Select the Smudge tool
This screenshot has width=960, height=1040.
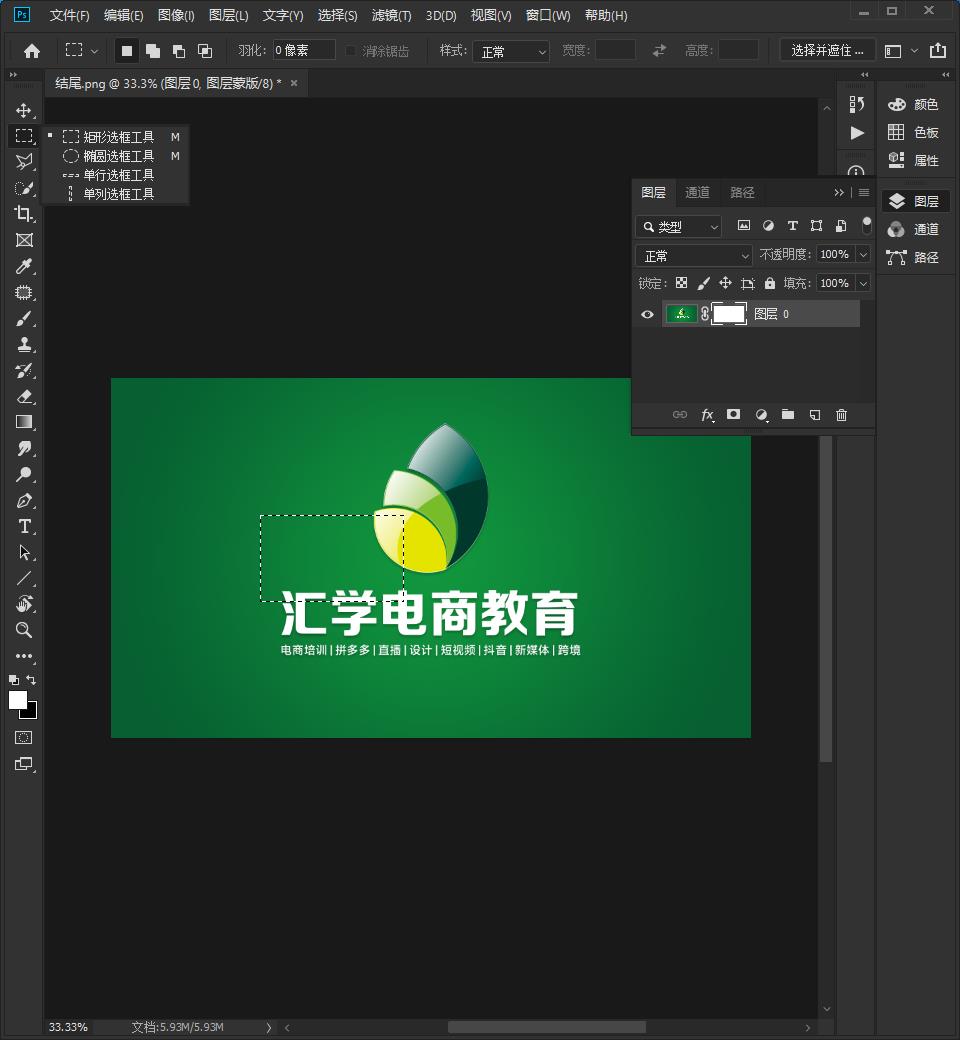[24, 448]
